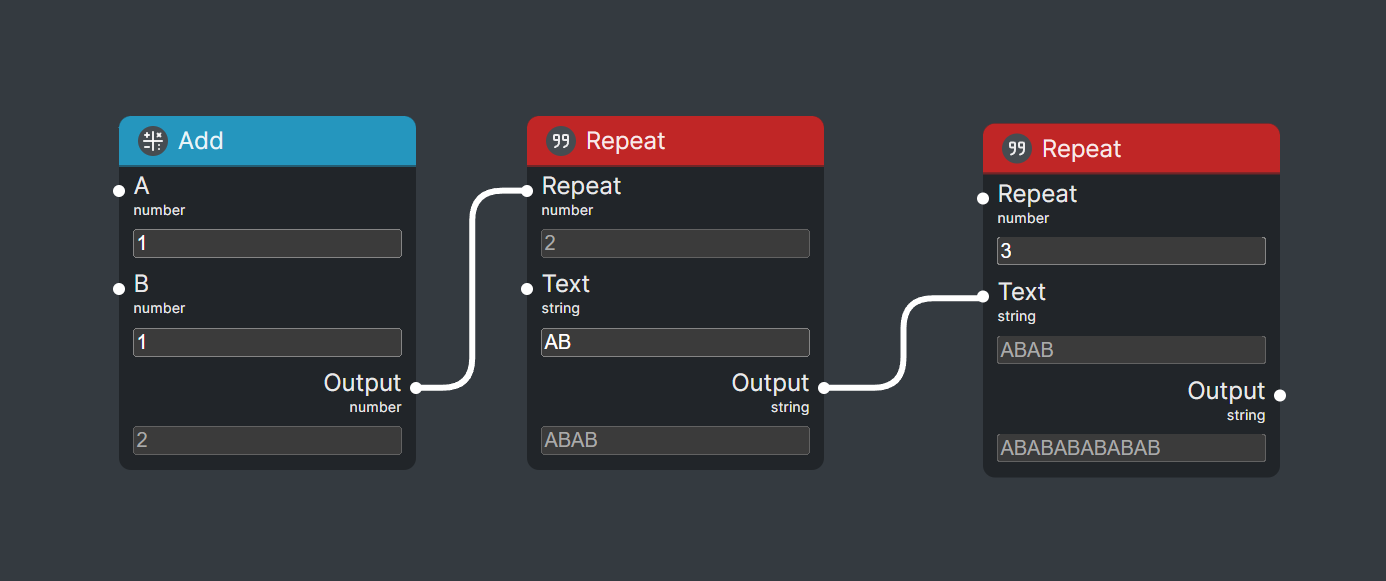Screen dimensions: 1386x581
Task: Click the right Repeat node's Repeat input port
Action: (983, 198)
